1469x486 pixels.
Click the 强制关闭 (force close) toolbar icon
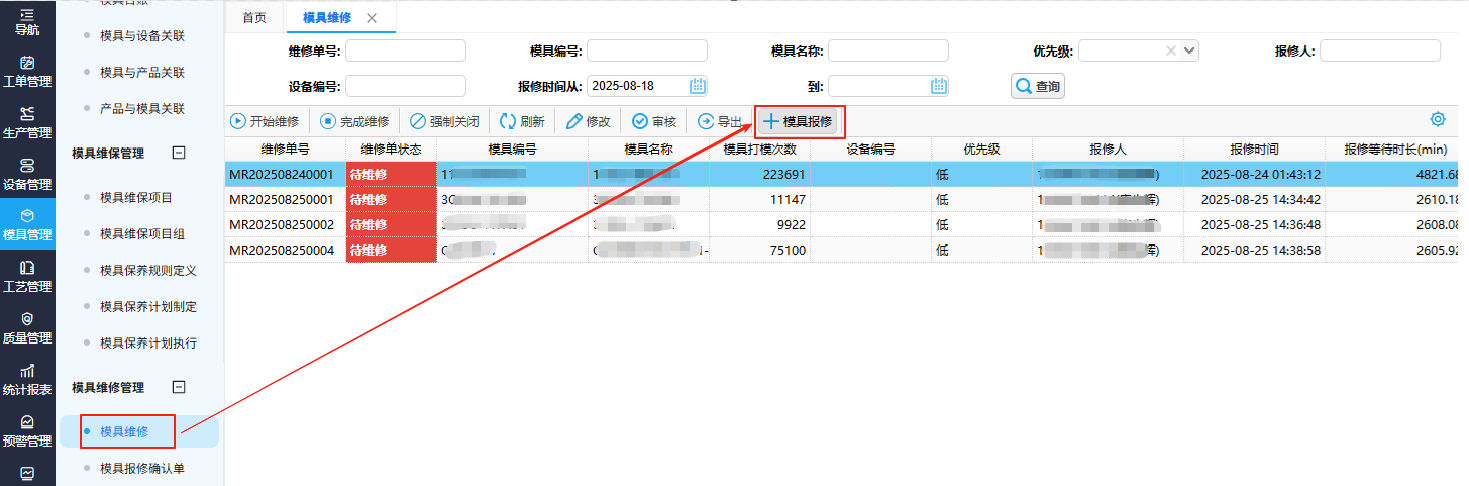tap(418, 122)
